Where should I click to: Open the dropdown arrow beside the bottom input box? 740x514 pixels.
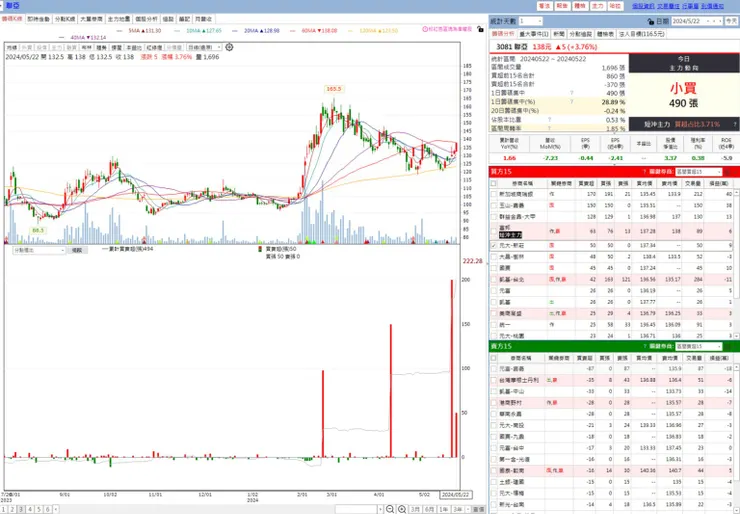pyautogui.click(x=380, y=509)
